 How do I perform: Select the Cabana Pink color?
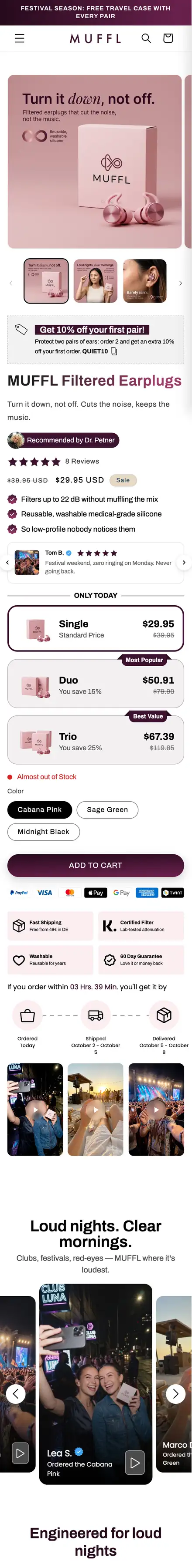click(40, 809)
